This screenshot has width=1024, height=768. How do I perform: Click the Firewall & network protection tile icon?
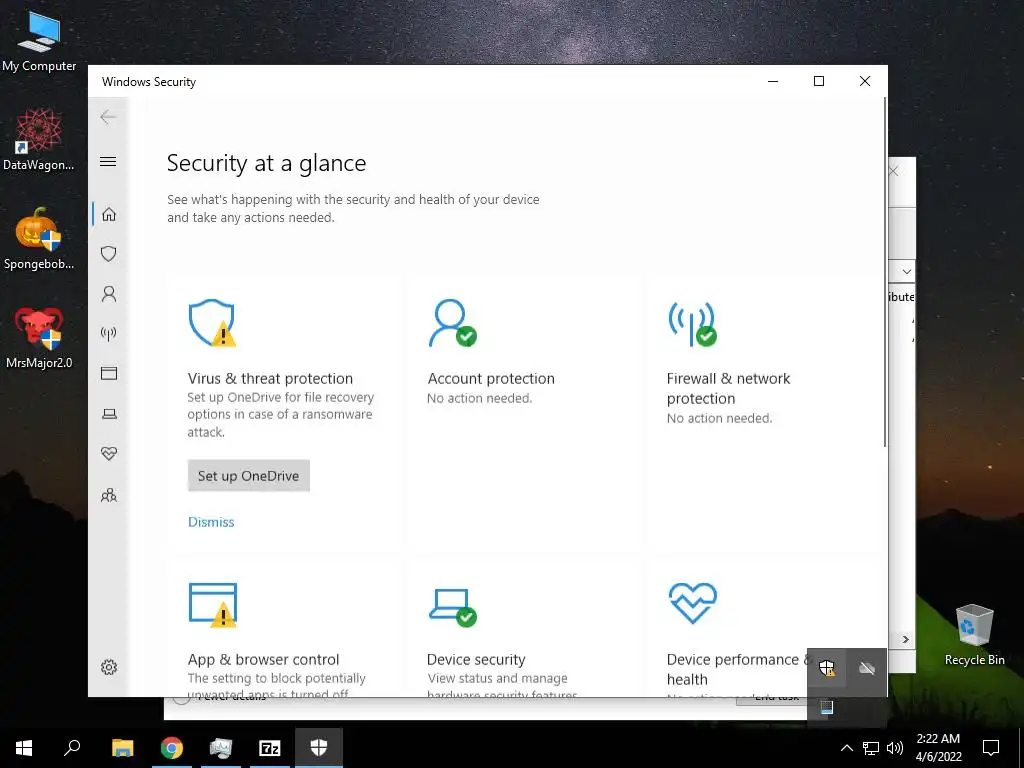[x=692, y=324]
